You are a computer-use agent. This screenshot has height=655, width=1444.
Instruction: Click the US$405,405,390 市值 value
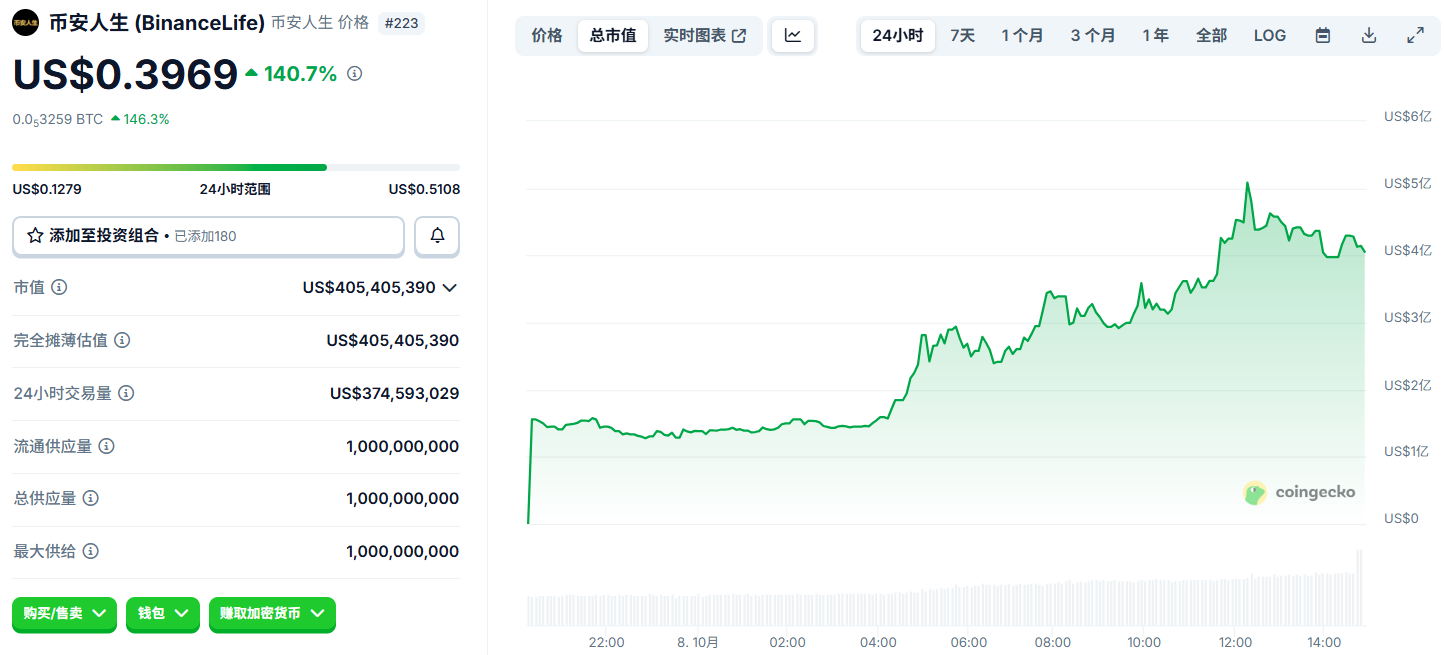coord(369,288)
